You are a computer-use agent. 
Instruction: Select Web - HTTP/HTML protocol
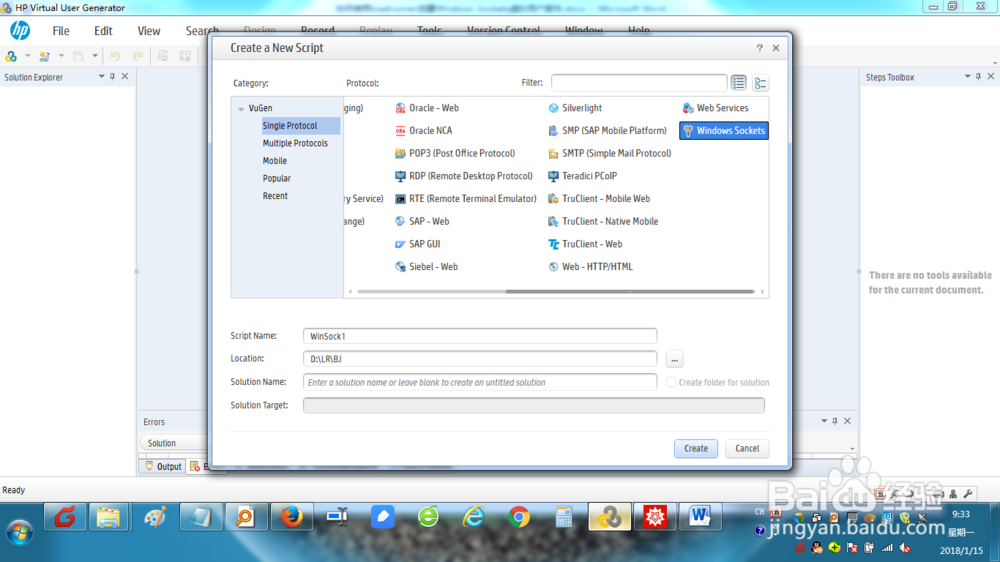coord(590,266)
